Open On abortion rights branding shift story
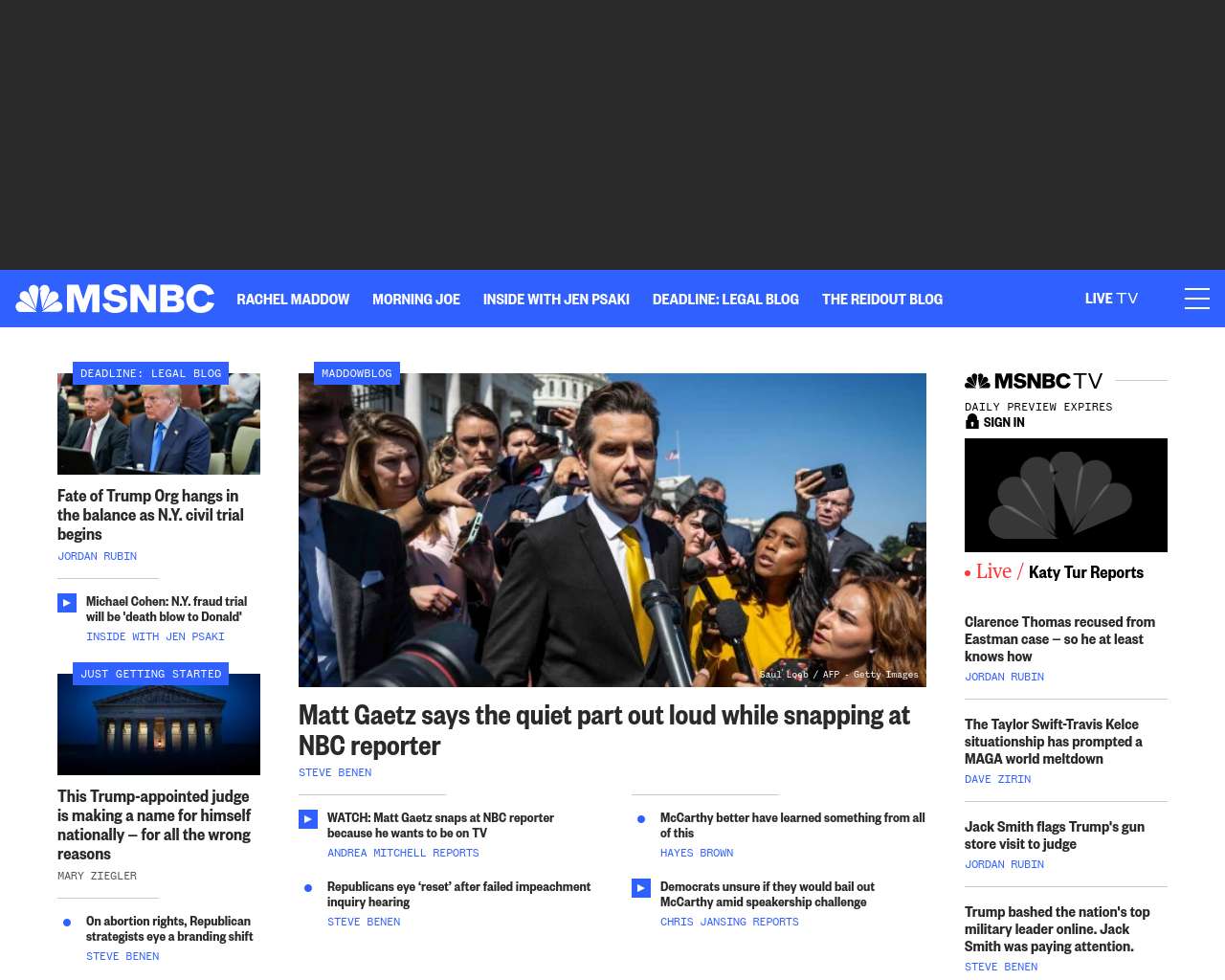 click(x=169, y=928)
